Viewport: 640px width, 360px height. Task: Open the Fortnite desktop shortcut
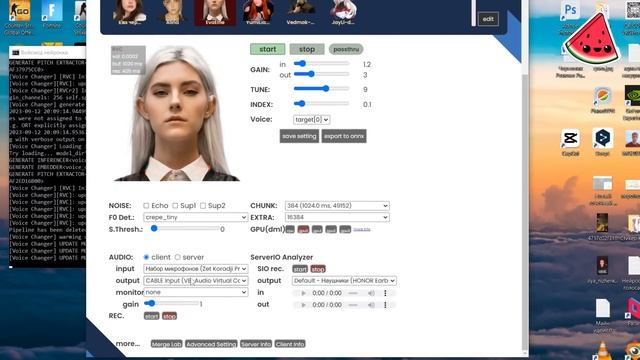click(x=52, y=14)
